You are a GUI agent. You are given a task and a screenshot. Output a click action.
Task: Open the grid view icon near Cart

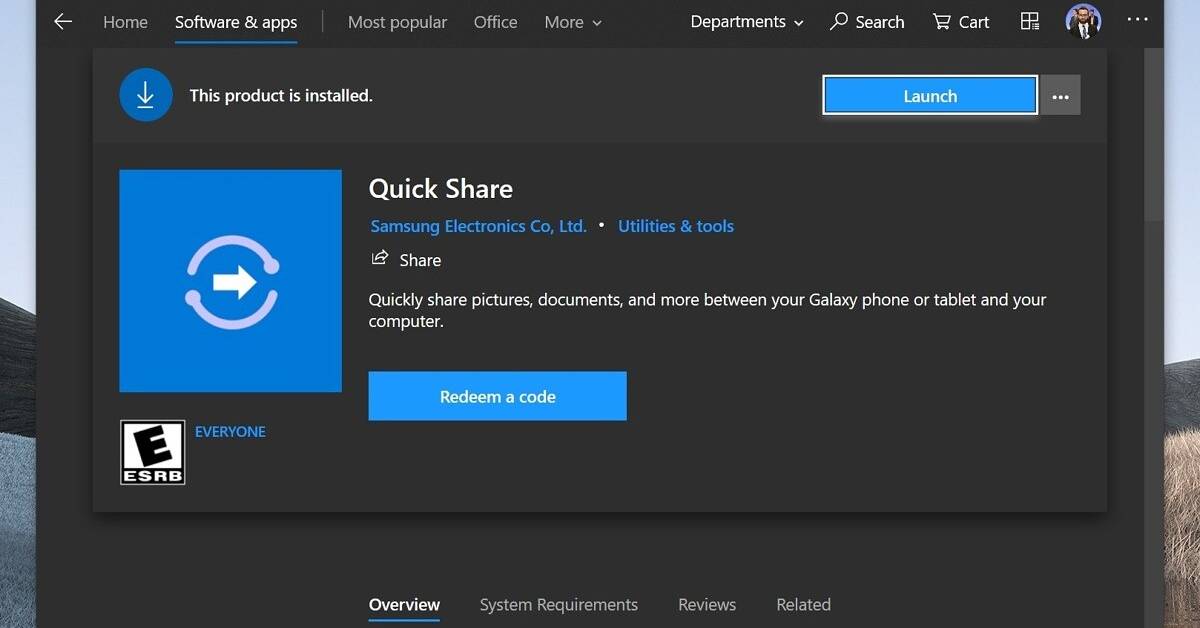tap(1030, 21)
